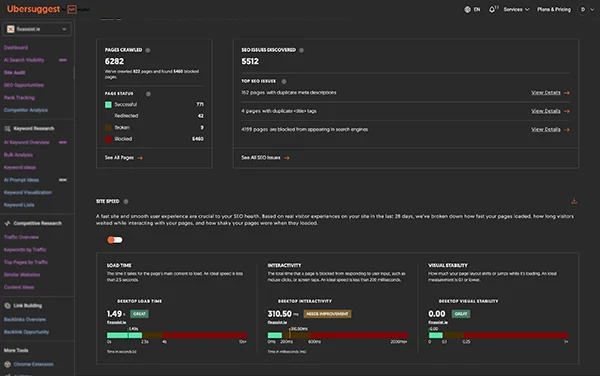Open AI Prompt Ideas
This screenshot has width=600, height=376.
pyautogui.click(x=21, y=180)
